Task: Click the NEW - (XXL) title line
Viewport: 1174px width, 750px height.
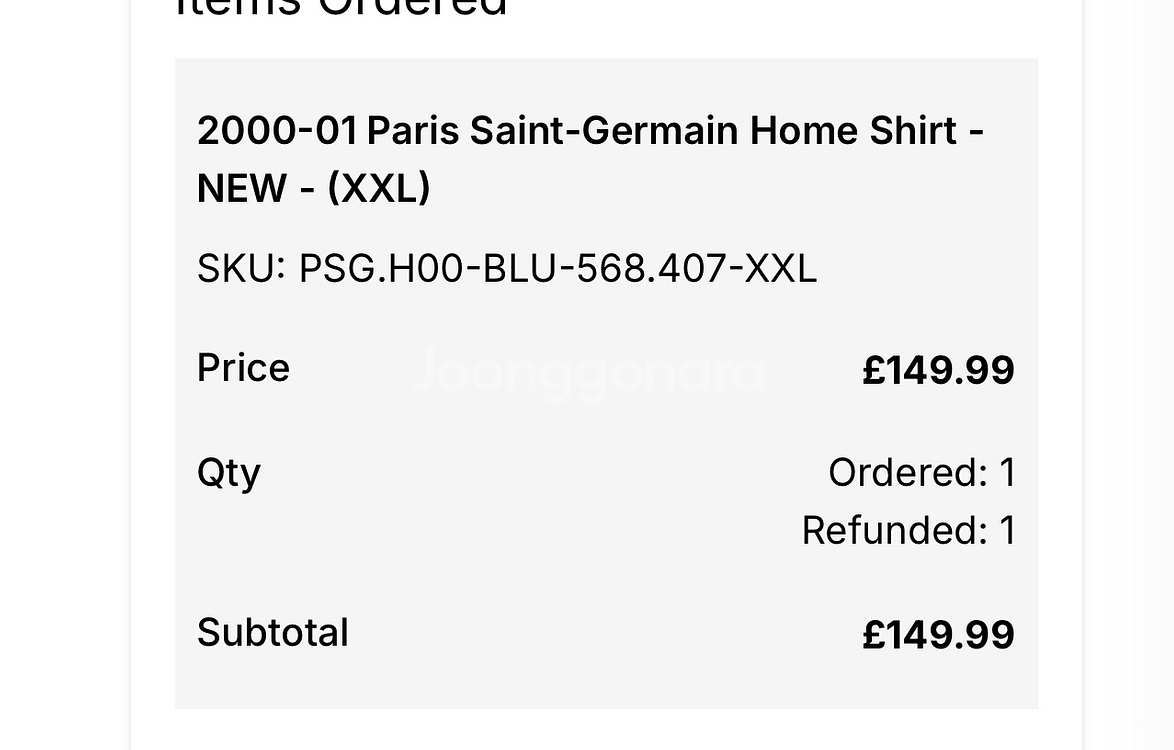Action: [313, 187]
